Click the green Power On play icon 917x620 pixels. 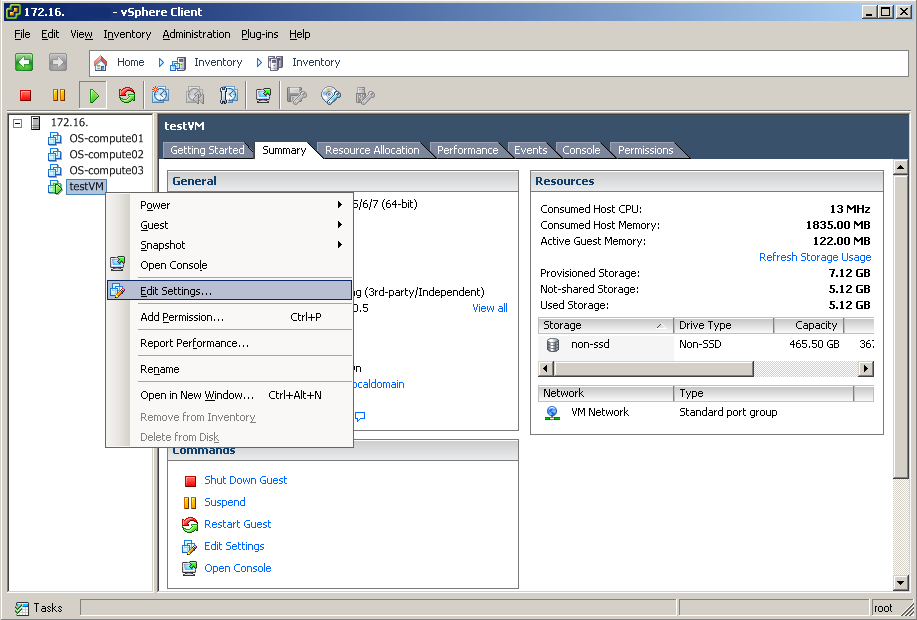click(94, 95)
